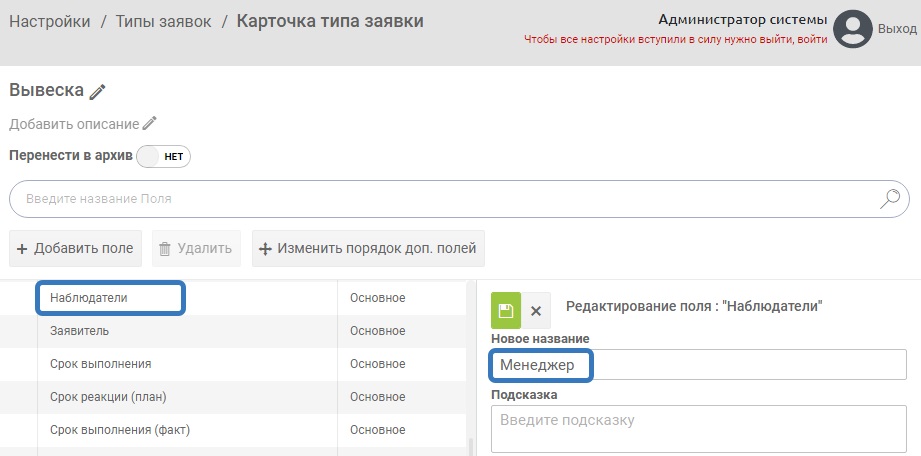Click the magnifier search icon
Screen dimensions: 921x456
889,198
